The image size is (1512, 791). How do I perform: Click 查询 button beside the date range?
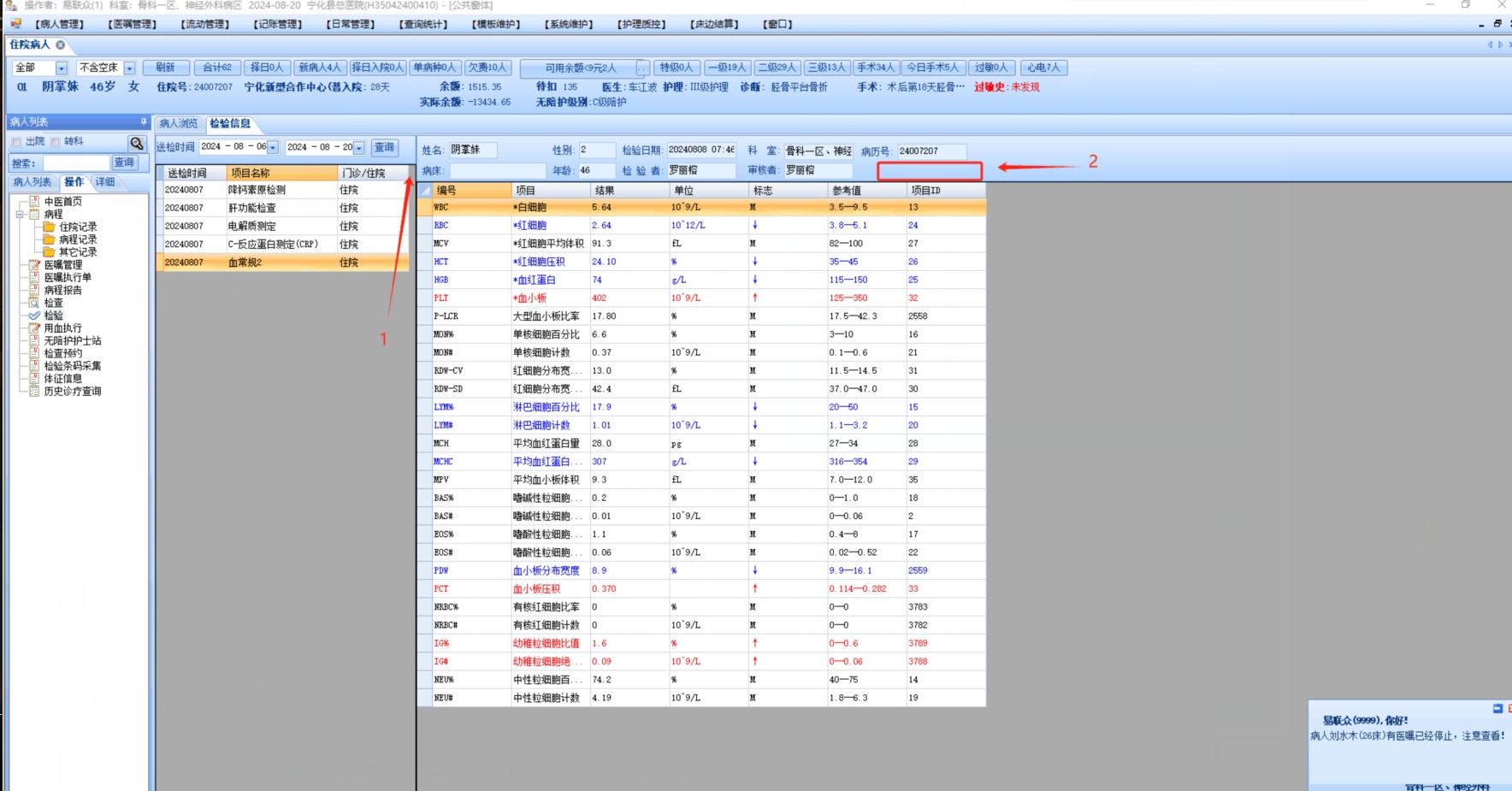pos(384,148)
